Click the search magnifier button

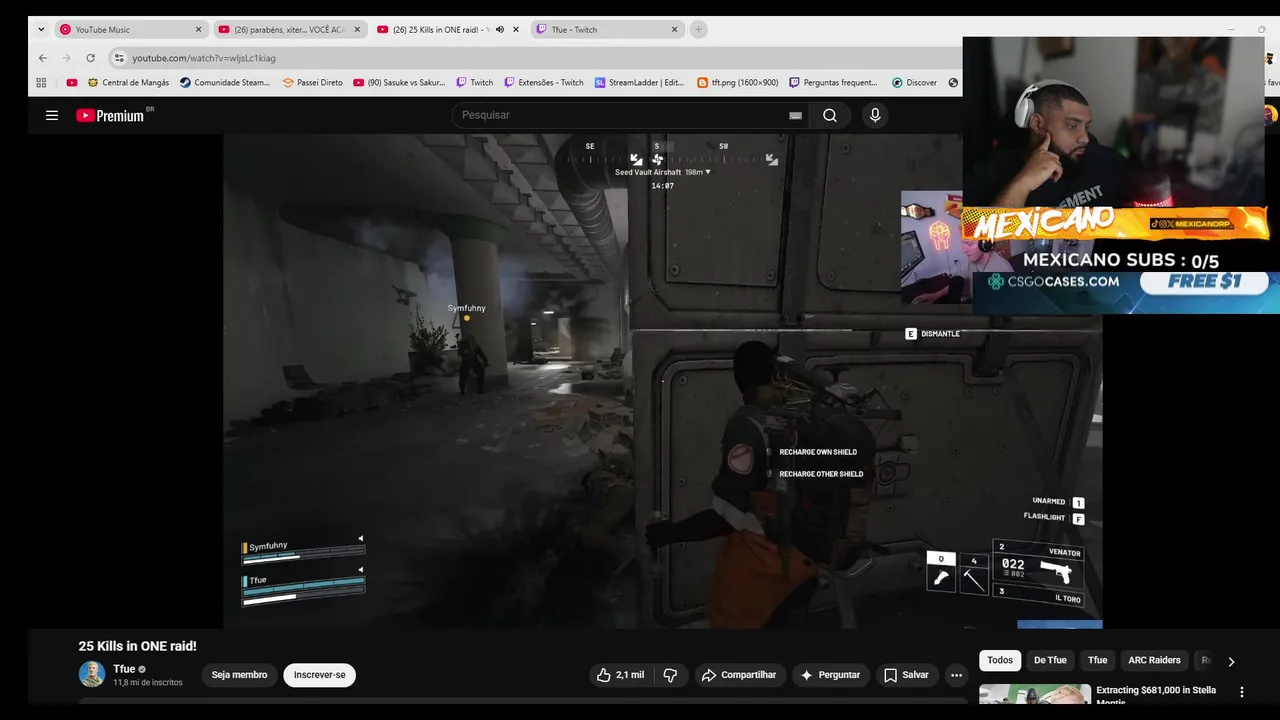(830, 115)
